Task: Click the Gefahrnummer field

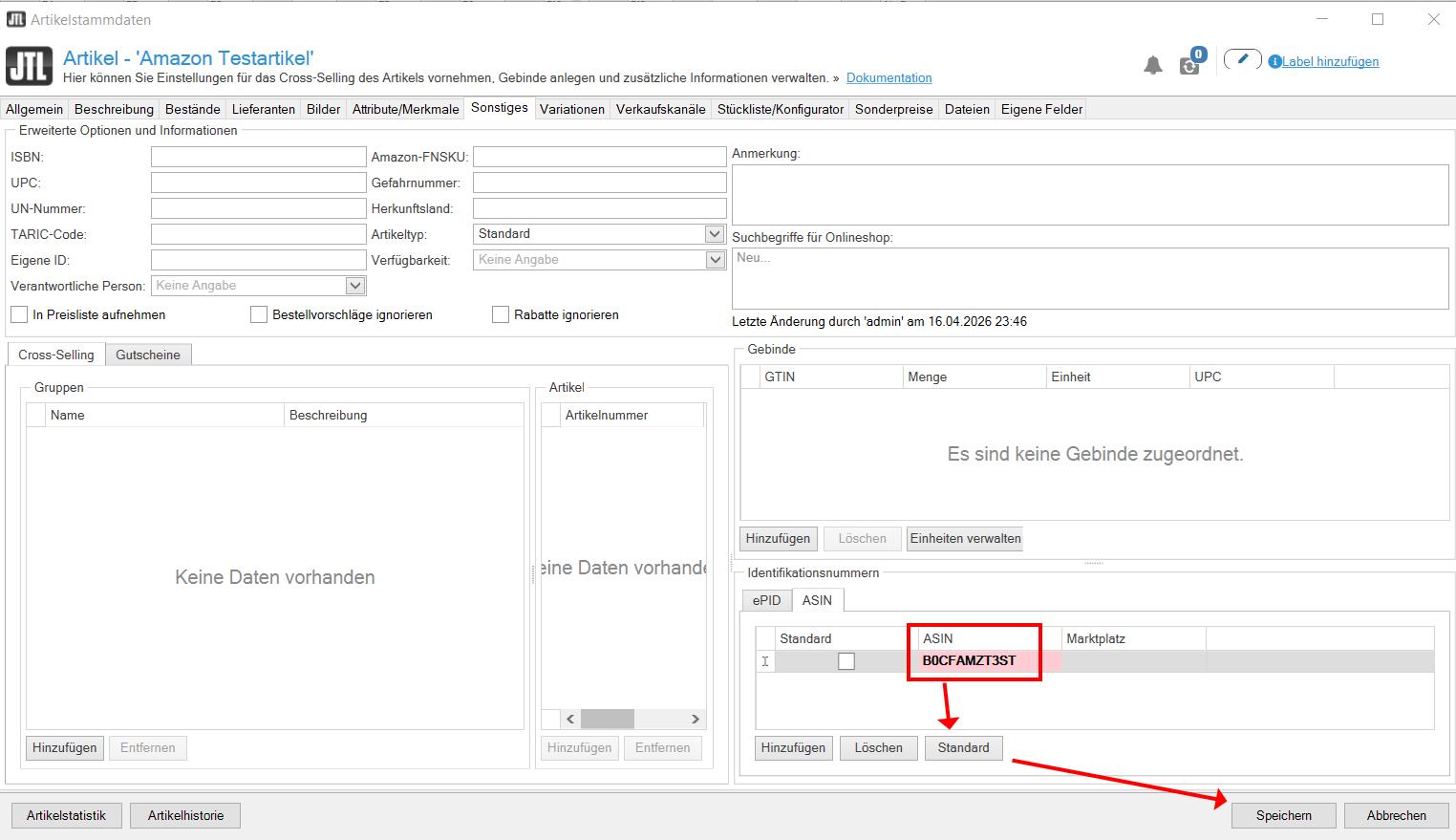Action: tap(600, 183)
